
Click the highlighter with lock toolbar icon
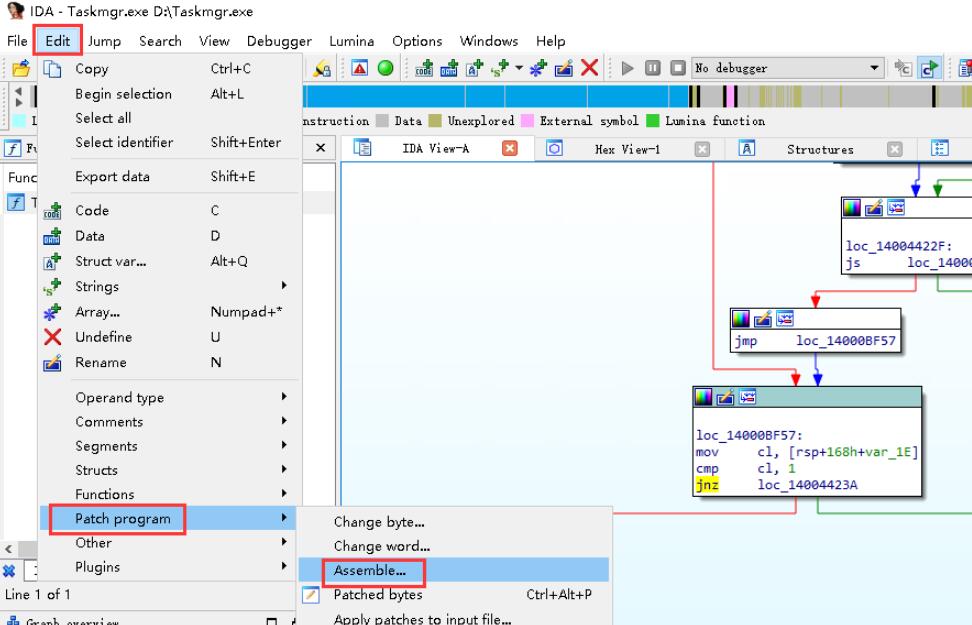321,68
